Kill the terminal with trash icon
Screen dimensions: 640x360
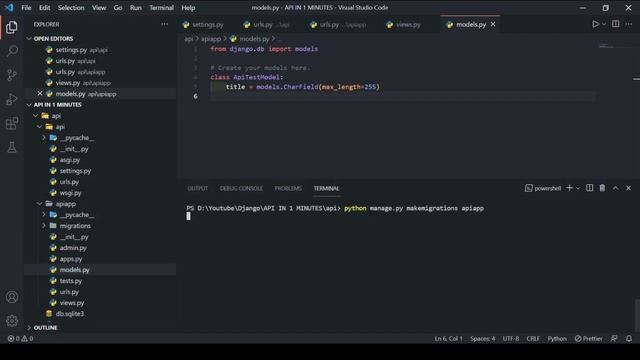click(x=602, y=188)
